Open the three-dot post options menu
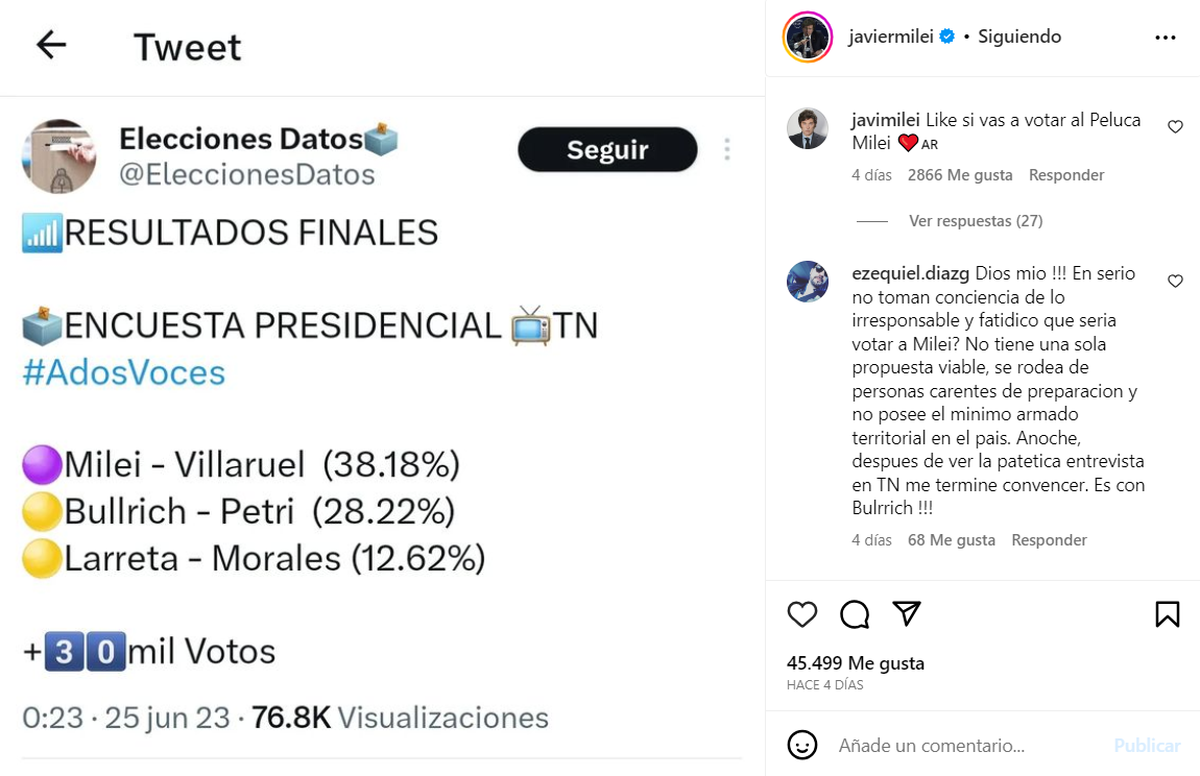This screenshot has width=1200, height=776. point(1165,37)
